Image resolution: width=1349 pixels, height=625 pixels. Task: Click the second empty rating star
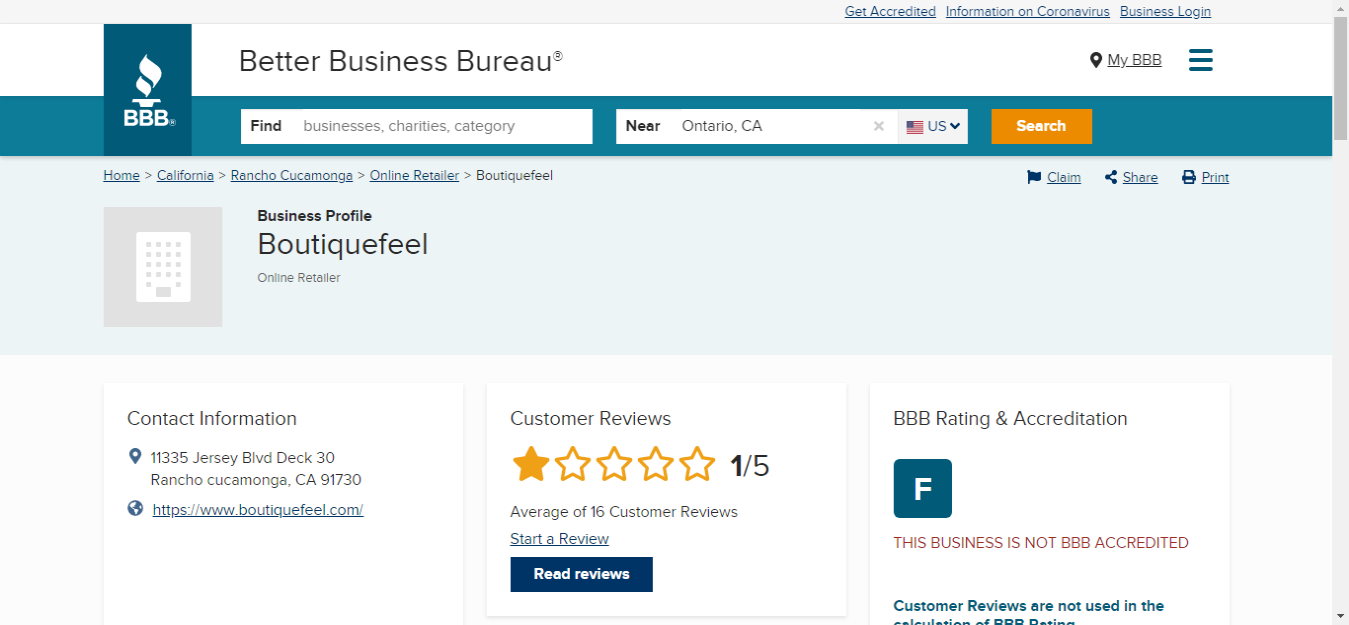coord(573,465)
